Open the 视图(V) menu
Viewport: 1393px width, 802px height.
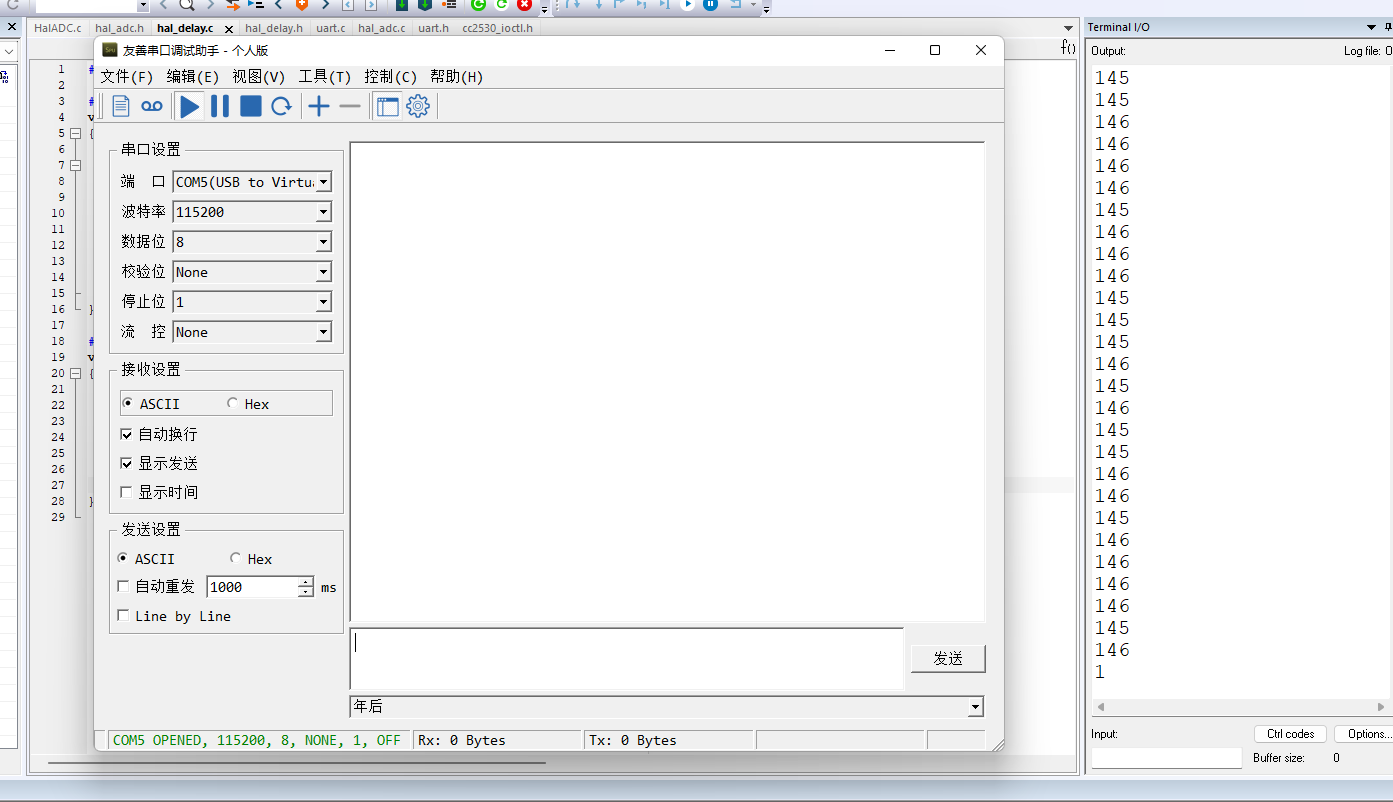pos(259,77)
